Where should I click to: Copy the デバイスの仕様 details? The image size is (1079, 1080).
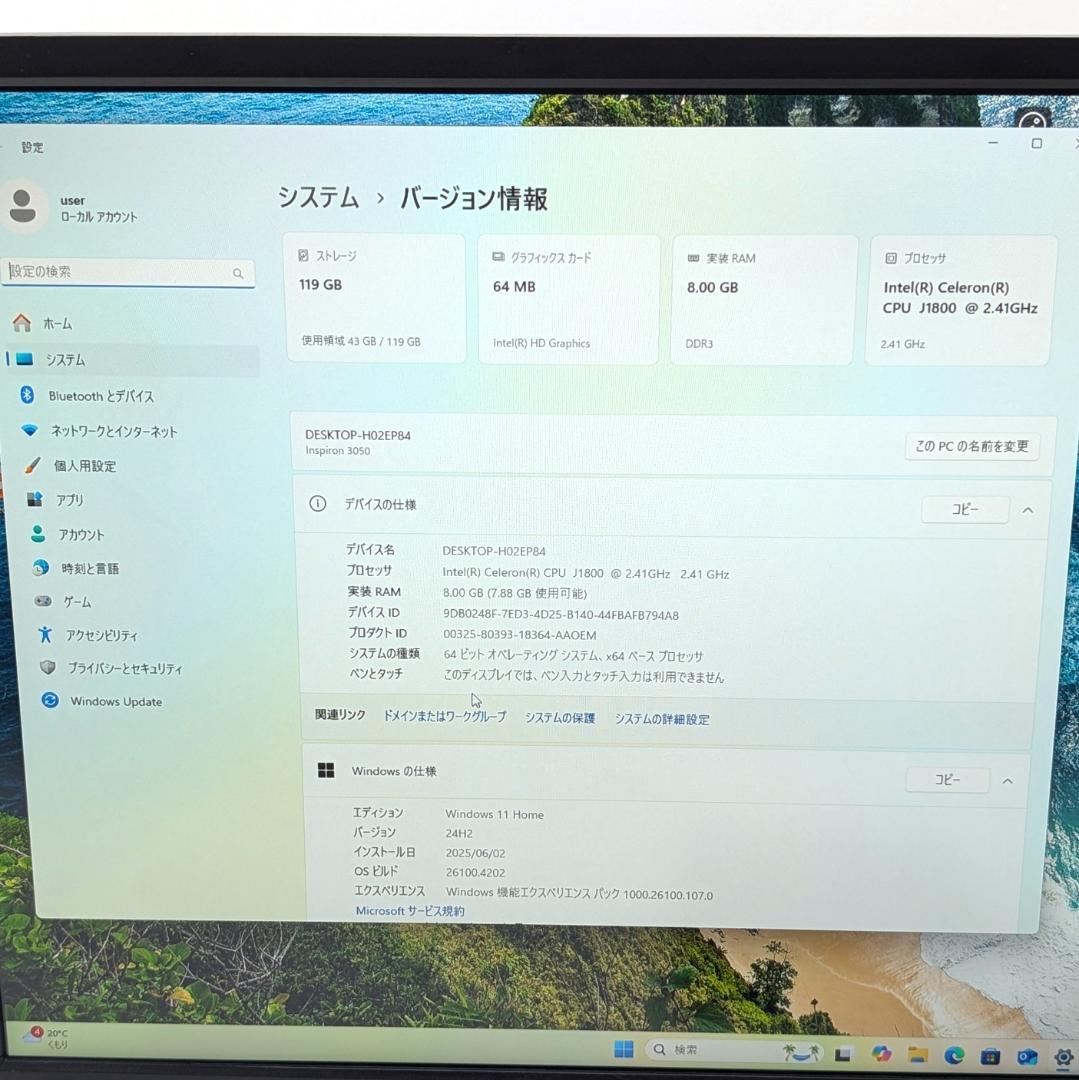(965, 509)
